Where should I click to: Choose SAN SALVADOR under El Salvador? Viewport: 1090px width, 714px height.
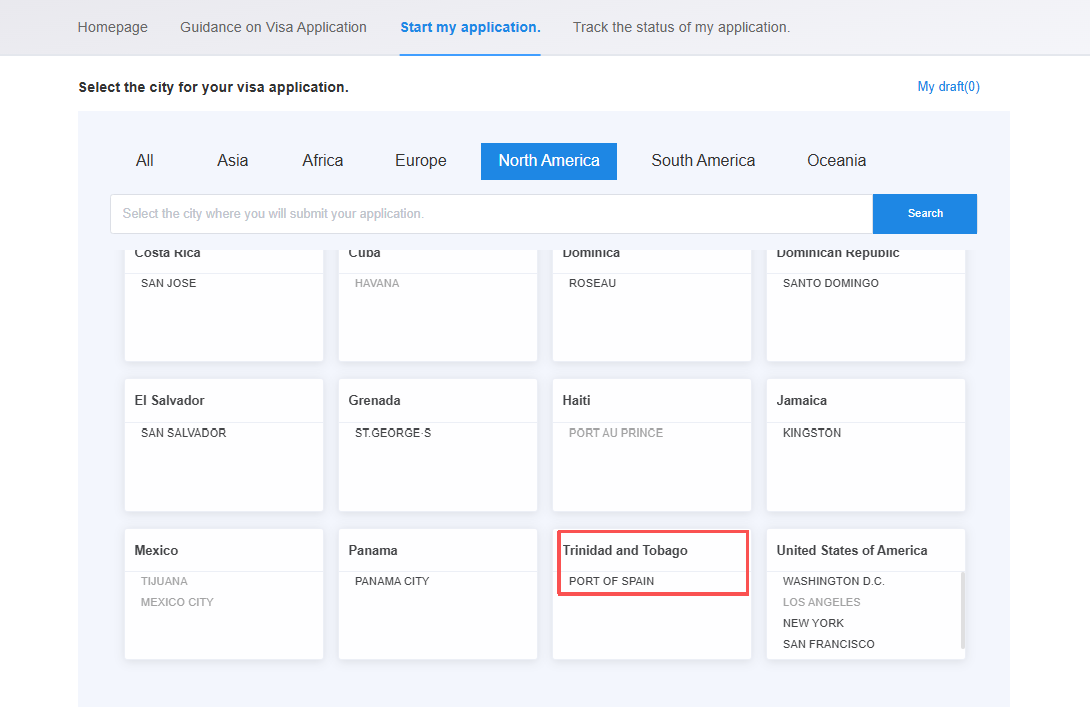[x=184, y=432]
